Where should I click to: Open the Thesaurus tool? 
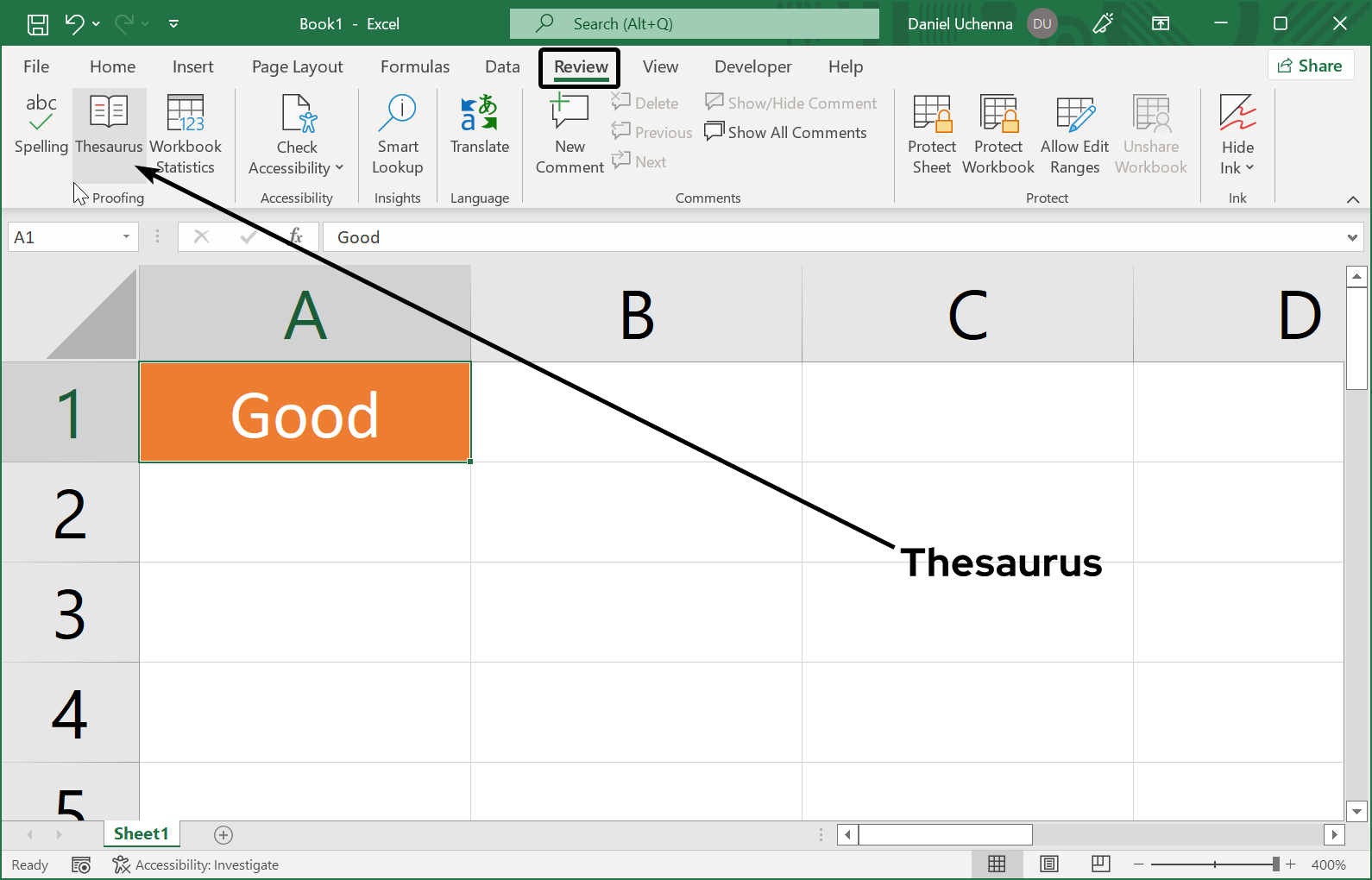pyautogui.click(x=109, y=125)
